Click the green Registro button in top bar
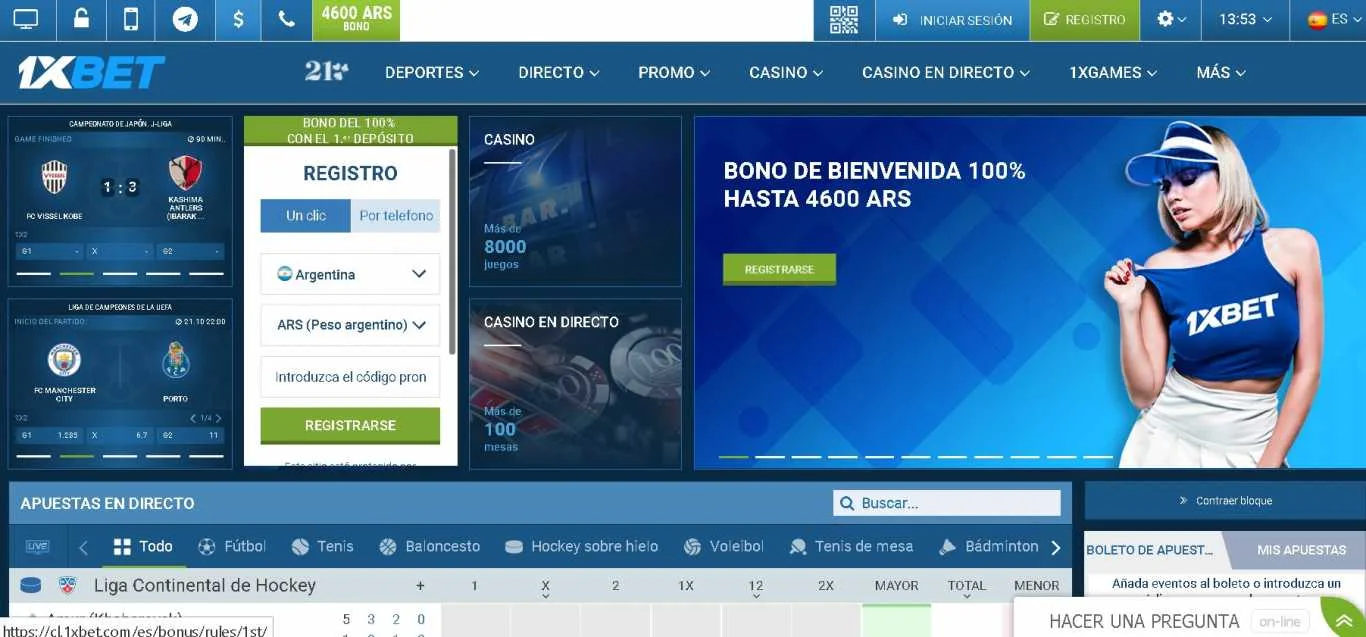The width and height of the screenshot is (1366, 637). pyautogui.click(x=1085, y=20)
